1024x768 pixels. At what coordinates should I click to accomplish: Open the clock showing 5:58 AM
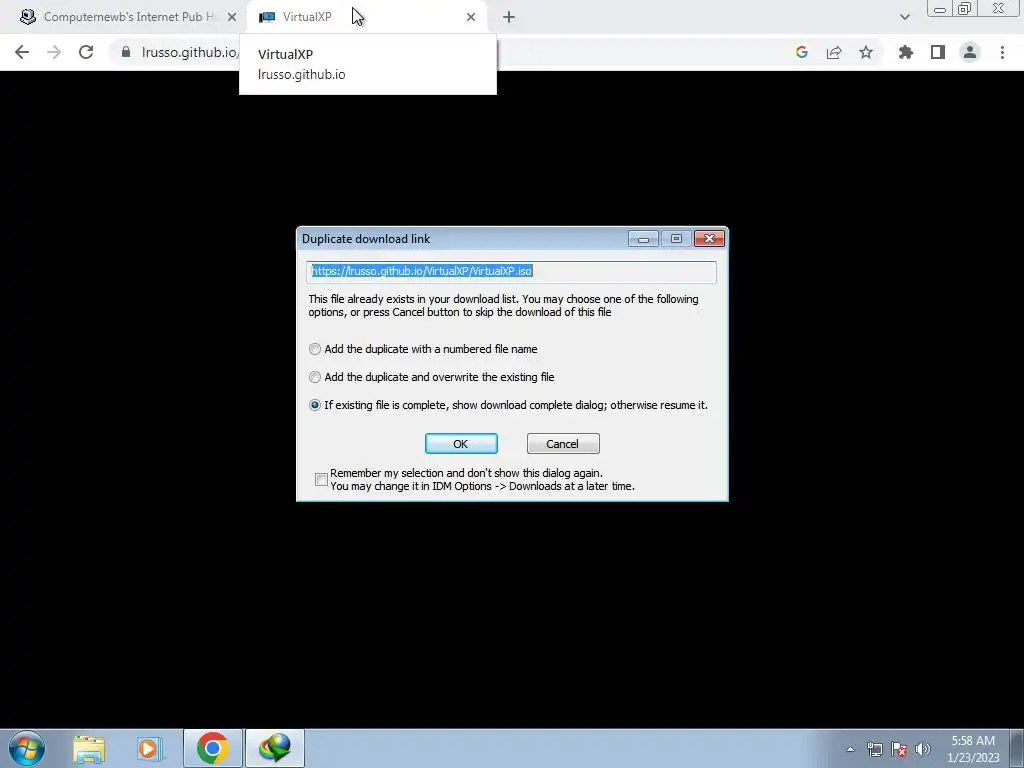pos(973,749)
